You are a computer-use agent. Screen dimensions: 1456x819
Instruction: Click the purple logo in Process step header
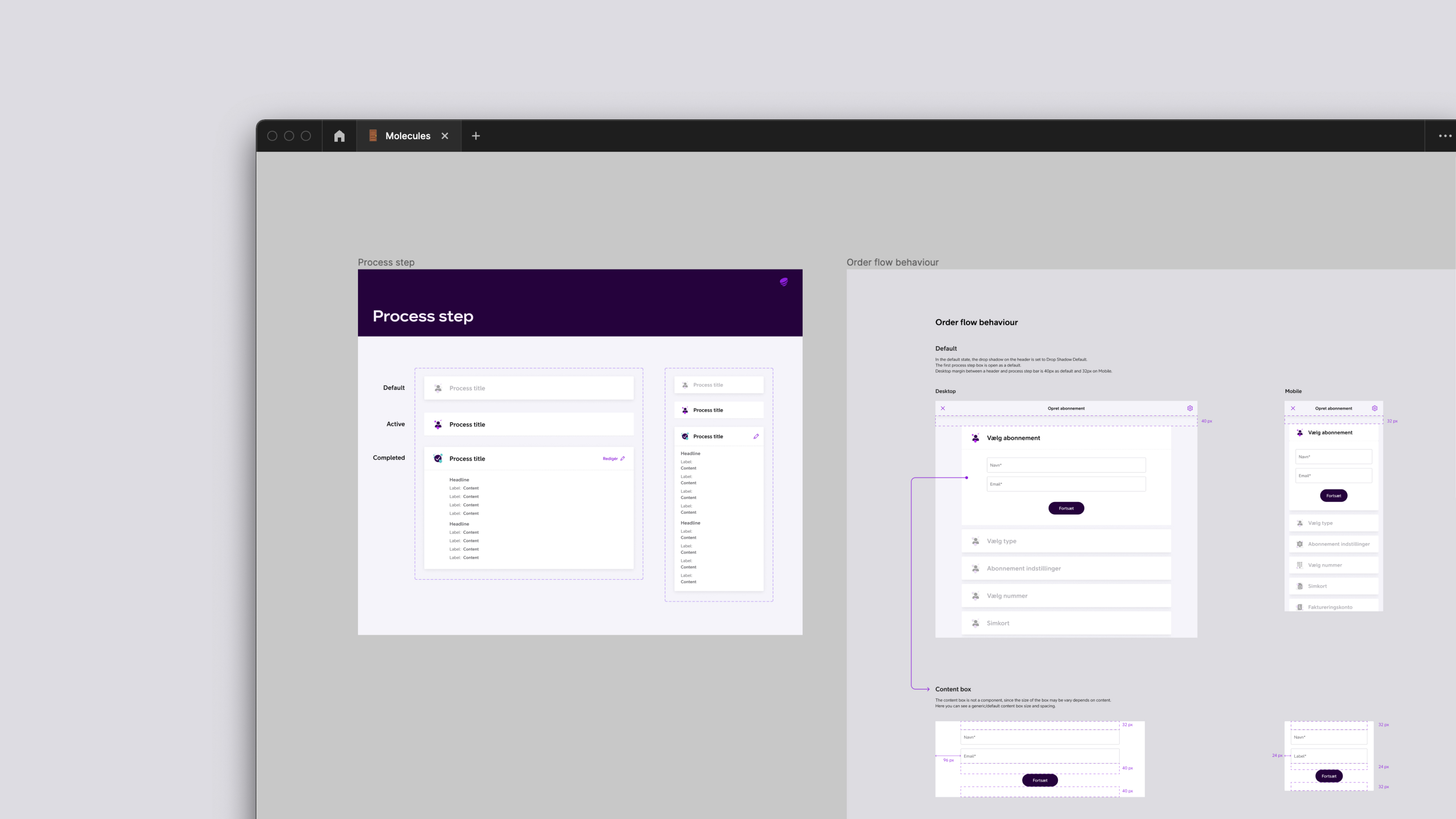783,281
